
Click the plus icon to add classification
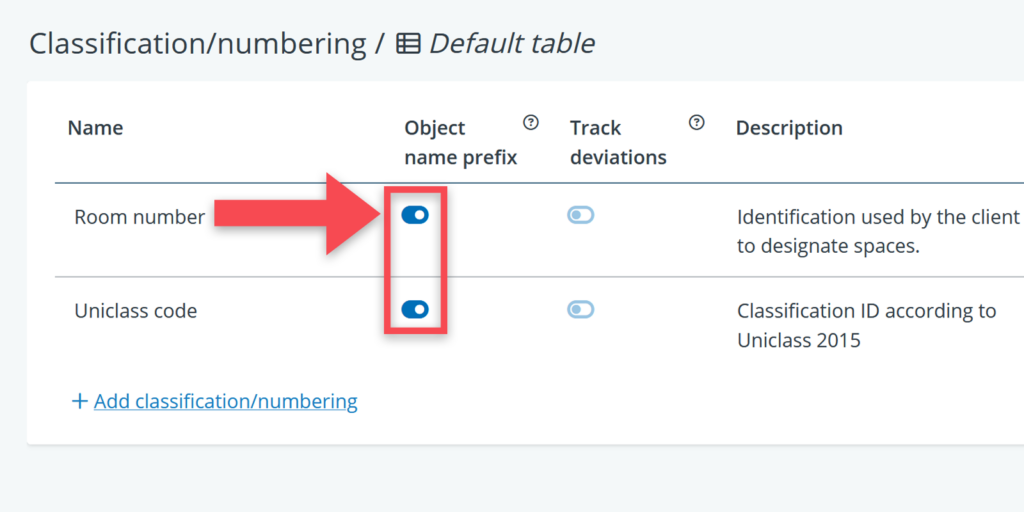[80, 401]
